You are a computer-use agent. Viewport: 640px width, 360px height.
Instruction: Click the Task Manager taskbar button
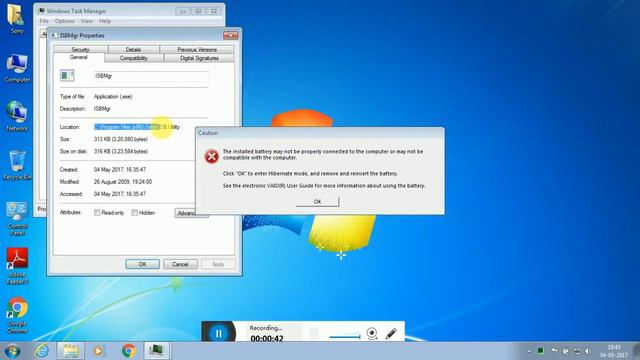coord(156,351)
